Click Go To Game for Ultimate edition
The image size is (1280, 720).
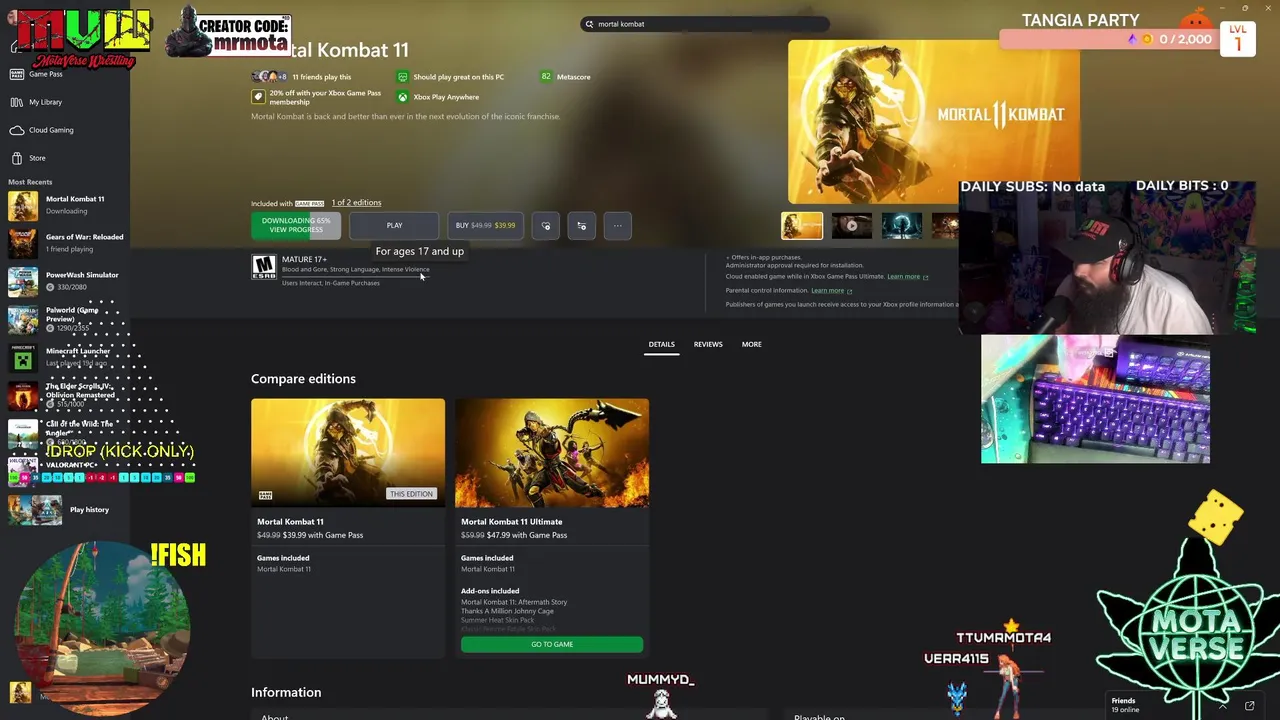(552, 645)
